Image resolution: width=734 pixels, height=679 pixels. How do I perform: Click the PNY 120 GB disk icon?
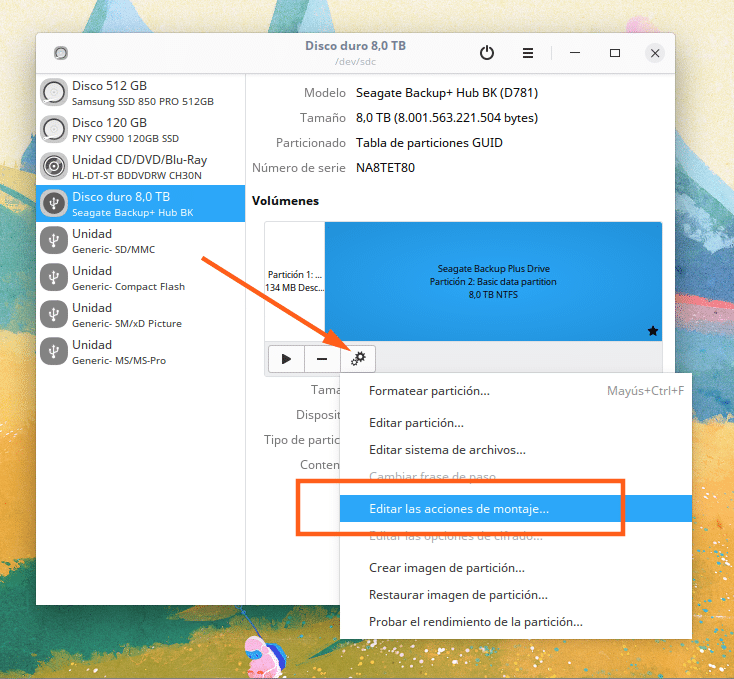click(54, 129)
